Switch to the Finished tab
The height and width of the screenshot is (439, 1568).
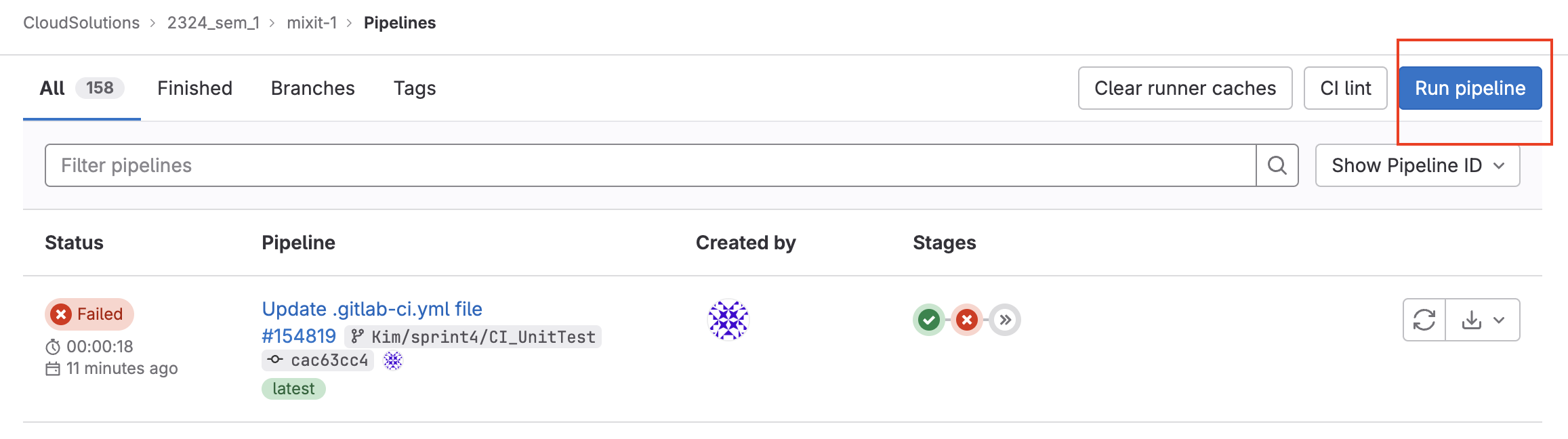coord(194,88)
